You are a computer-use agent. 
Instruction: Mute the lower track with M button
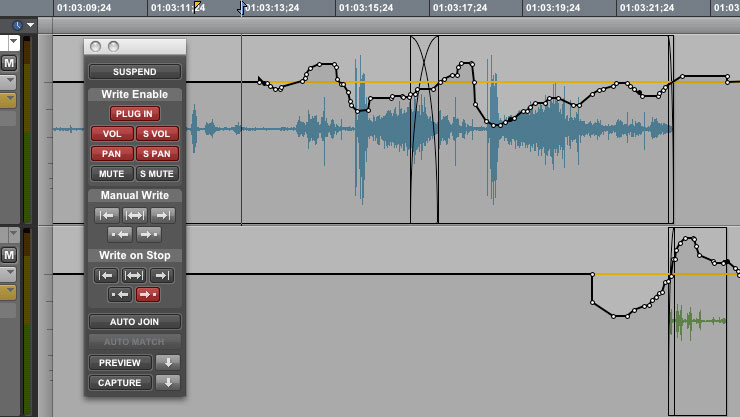8,255
